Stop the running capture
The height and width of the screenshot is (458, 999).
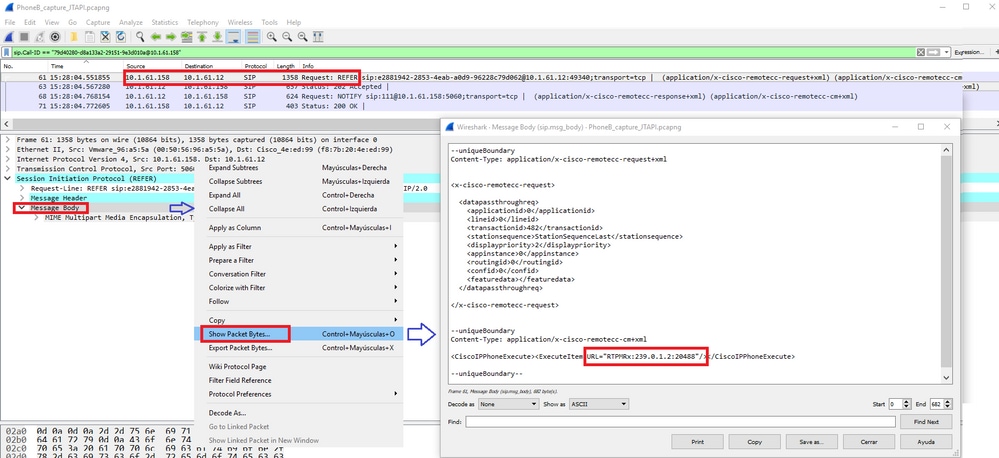click(24, 36)
